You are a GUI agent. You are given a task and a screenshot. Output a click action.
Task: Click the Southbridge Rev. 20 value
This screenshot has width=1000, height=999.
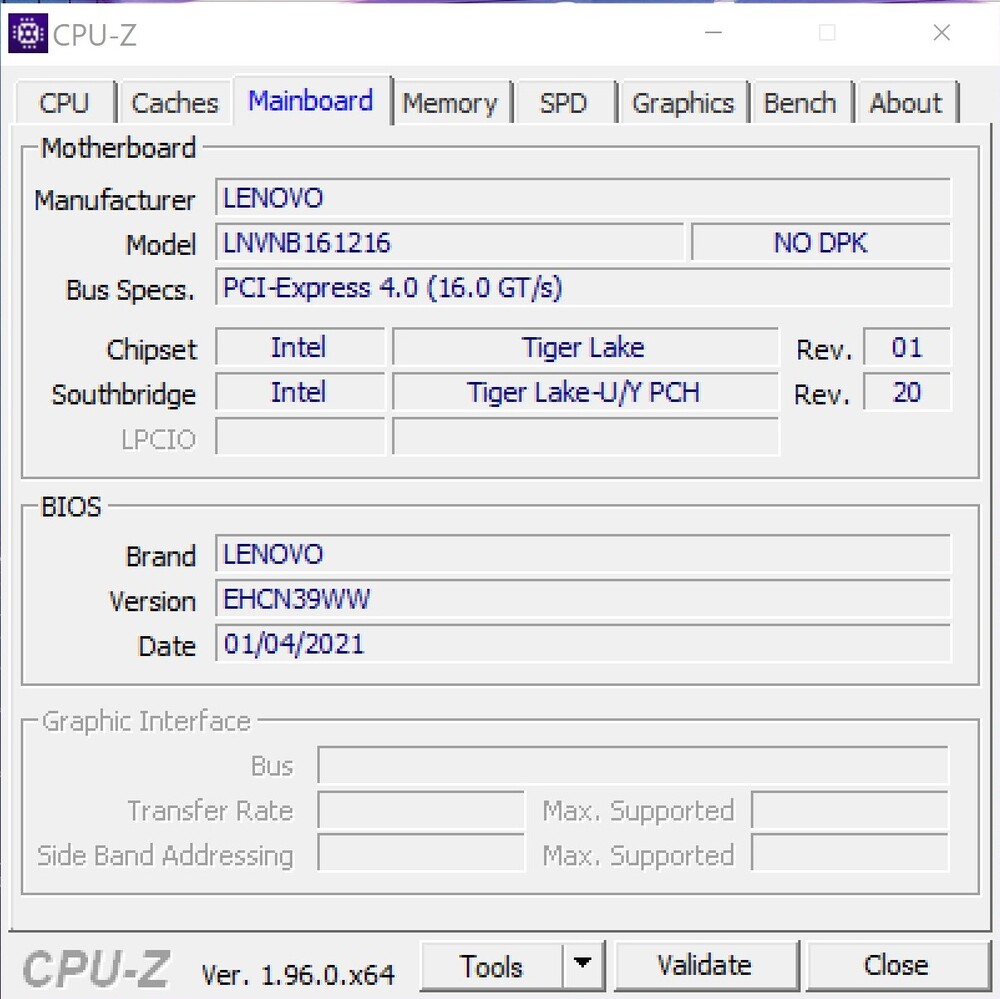[907, 392]
